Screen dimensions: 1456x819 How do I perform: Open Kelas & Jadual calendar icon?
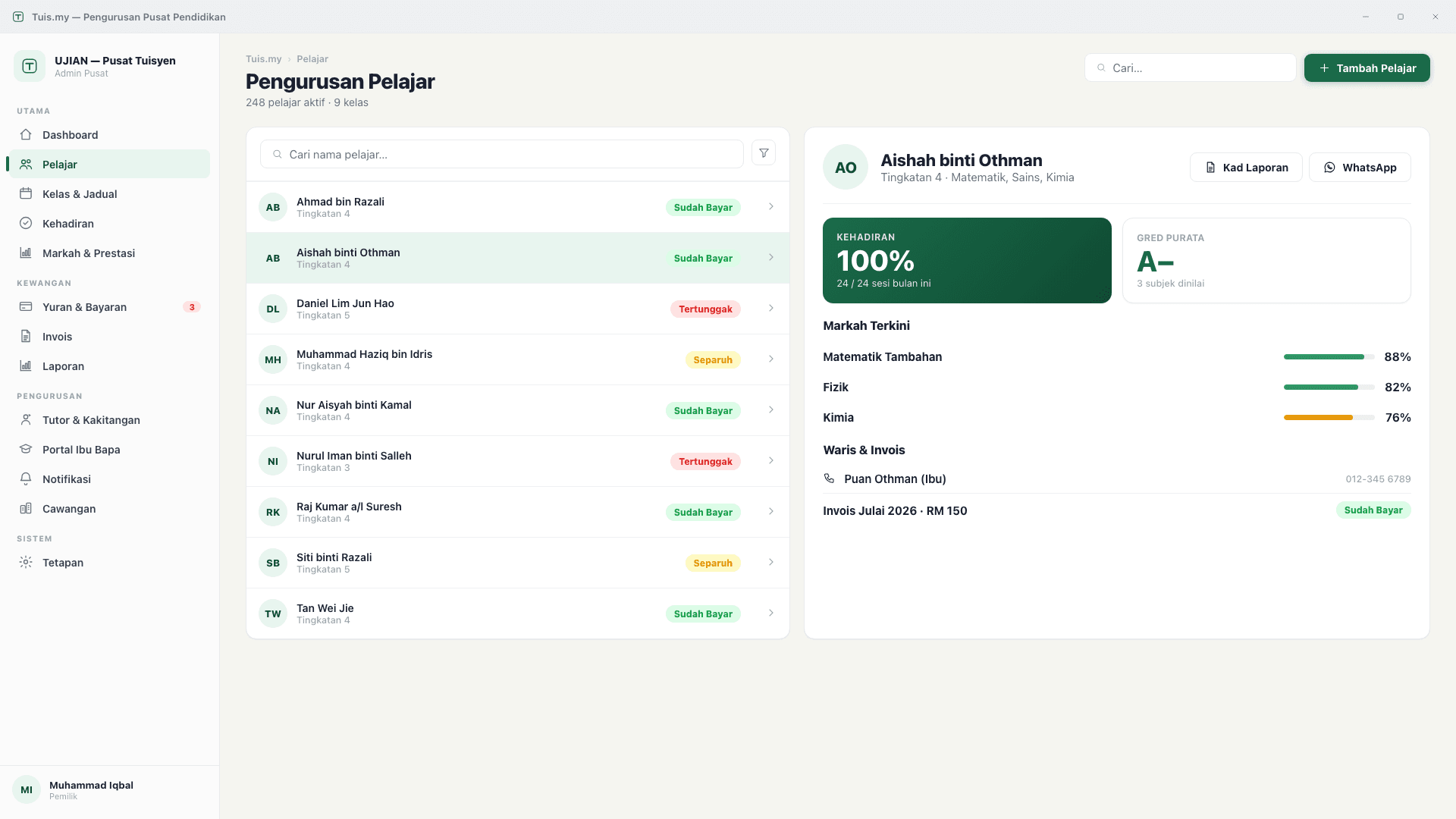tap(26, 193)
